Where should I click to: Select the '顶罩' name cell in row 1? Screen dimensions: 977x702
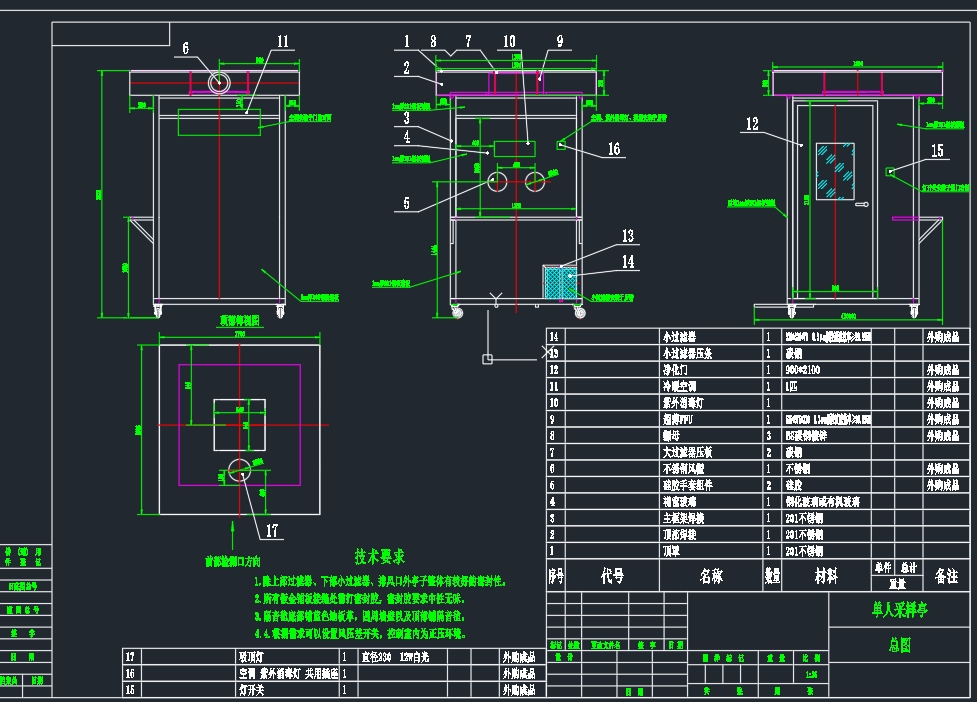click(671, 551)
